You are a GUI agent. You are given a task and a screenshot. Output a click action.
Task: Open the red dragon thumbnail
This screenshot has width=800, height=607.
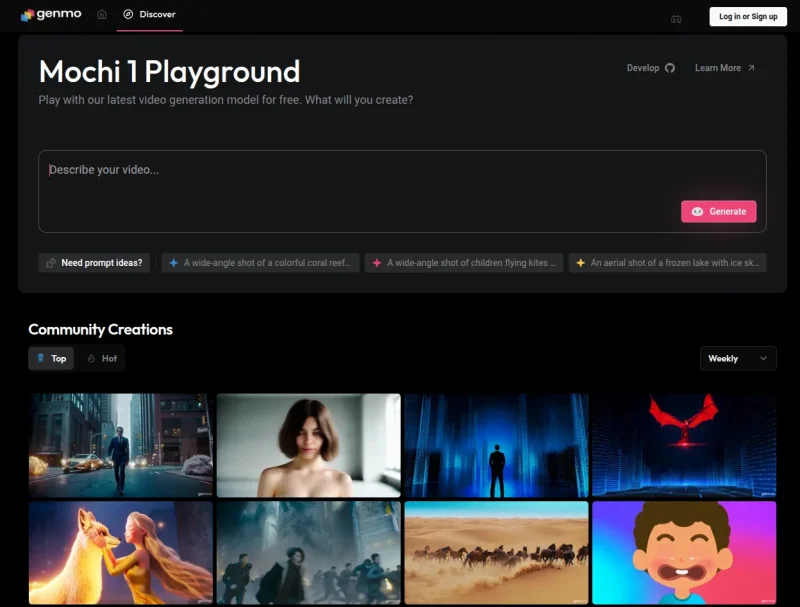684,445
